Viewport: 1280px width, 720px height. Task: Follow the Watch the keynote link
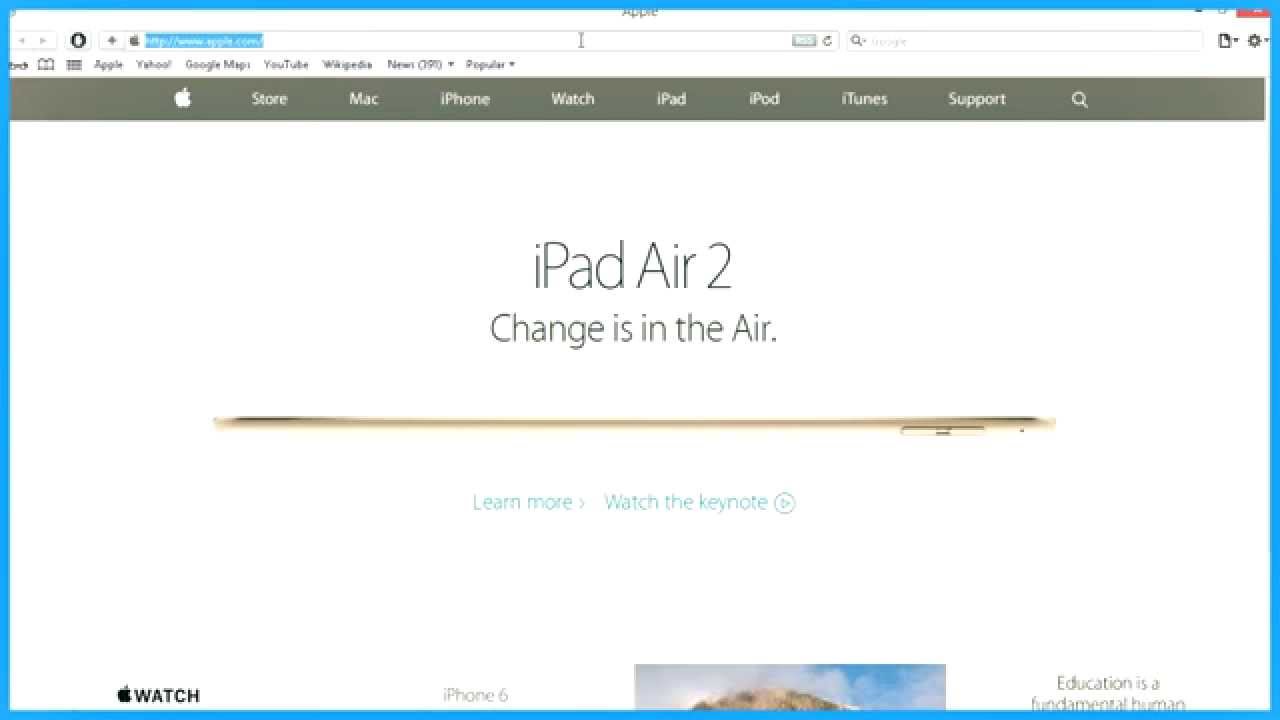pos(686,502)
